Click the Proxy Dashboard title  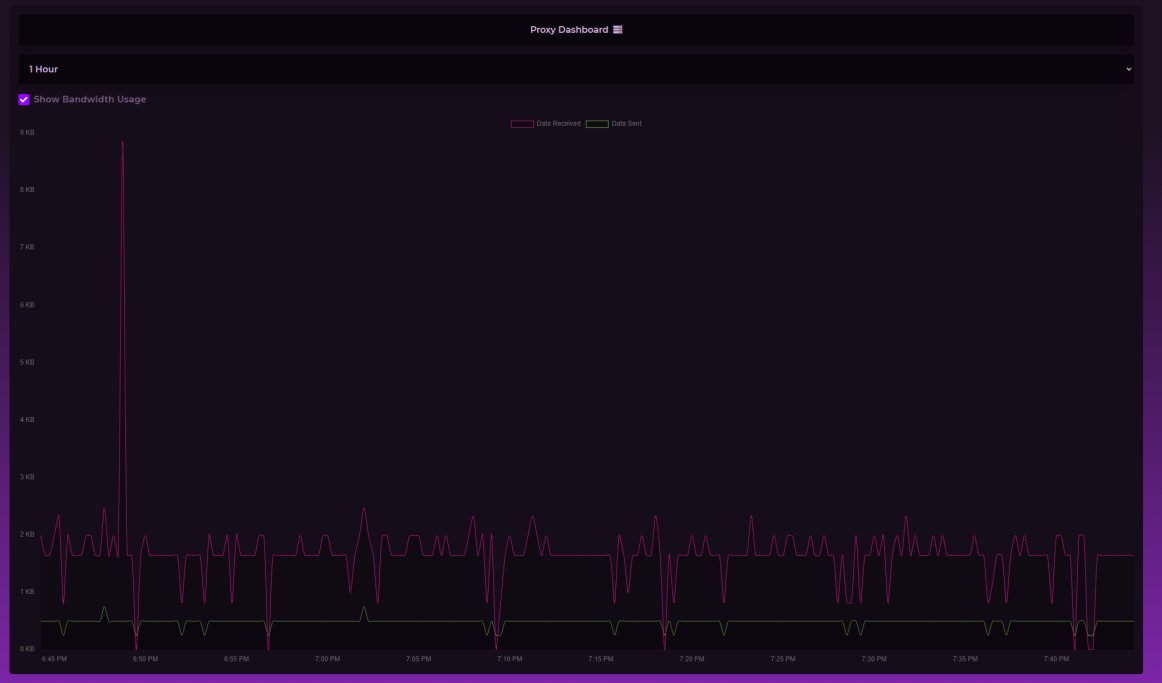click(x=568, y=30)
